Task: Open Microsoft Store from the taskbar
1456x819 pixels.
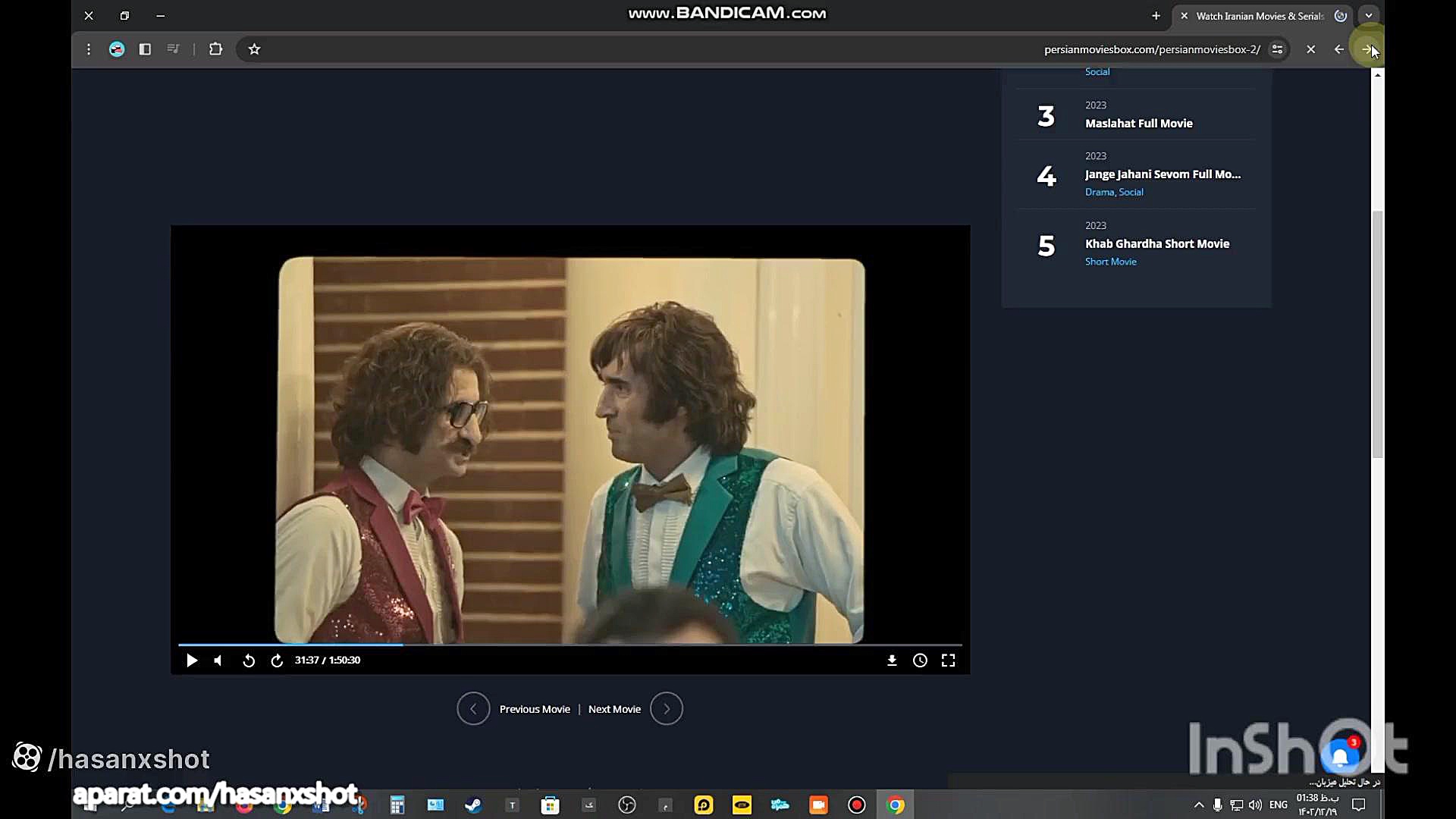Action: [551, 805]
